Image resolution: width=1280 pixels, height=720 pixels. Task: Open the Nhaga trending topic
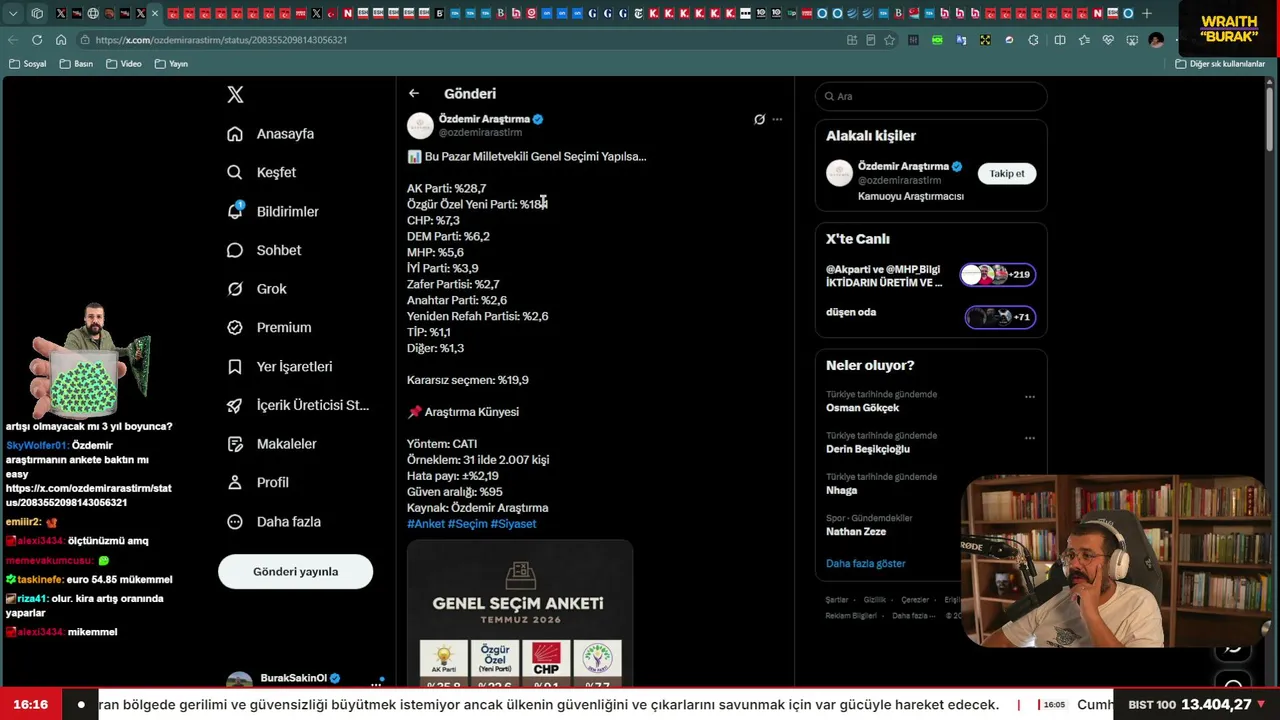(x=841, y=490)
